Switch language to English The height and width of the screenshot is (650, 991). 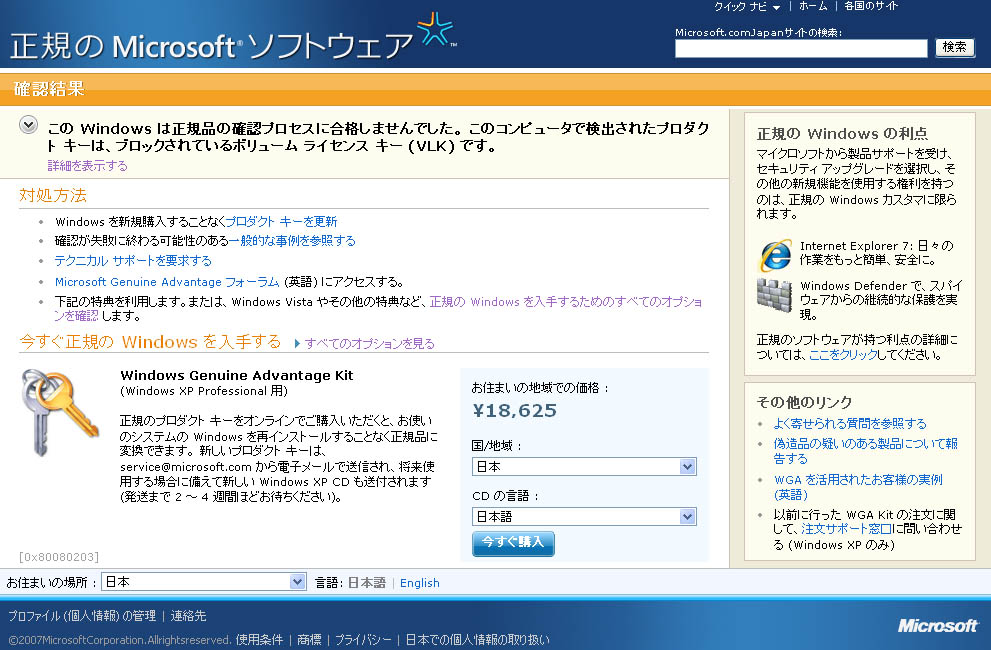click(420, 583)
